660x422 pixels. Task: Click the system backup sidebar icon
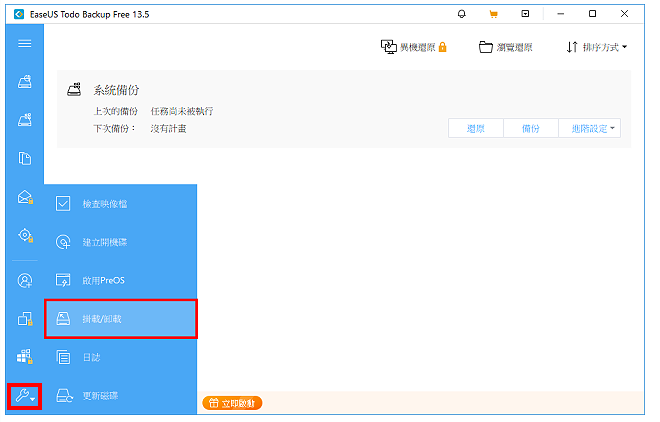[x=25, y=119]
